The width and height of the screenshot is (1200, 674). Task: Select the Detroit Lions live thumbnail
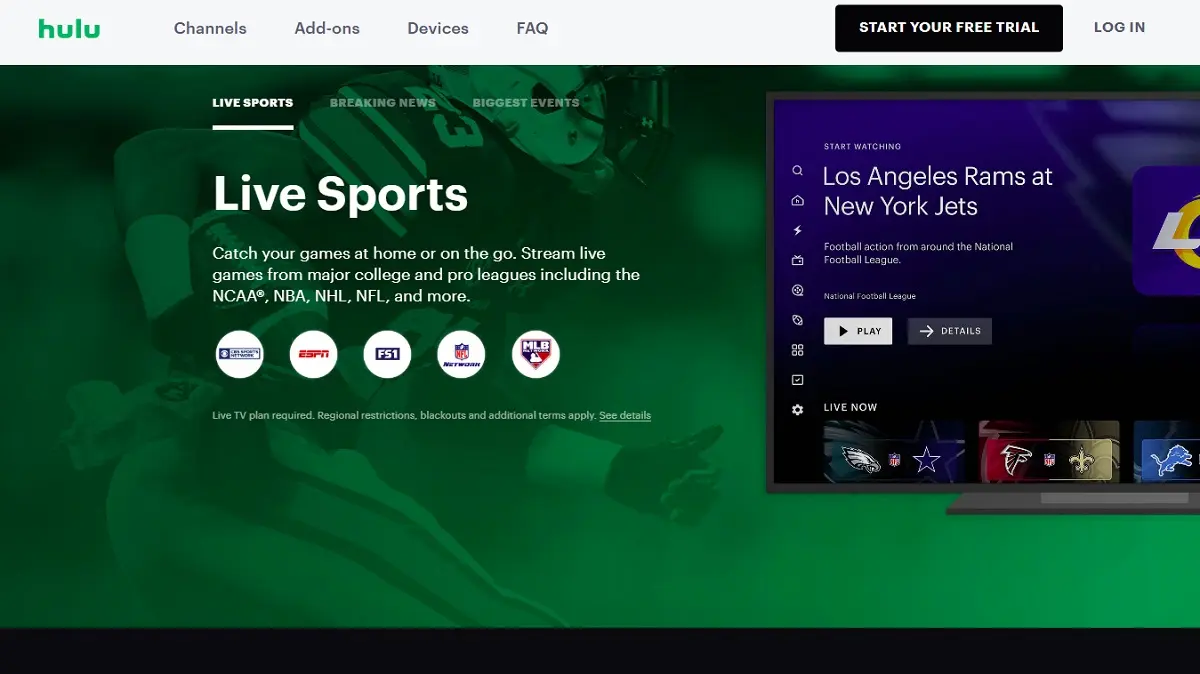(1166, 452)
